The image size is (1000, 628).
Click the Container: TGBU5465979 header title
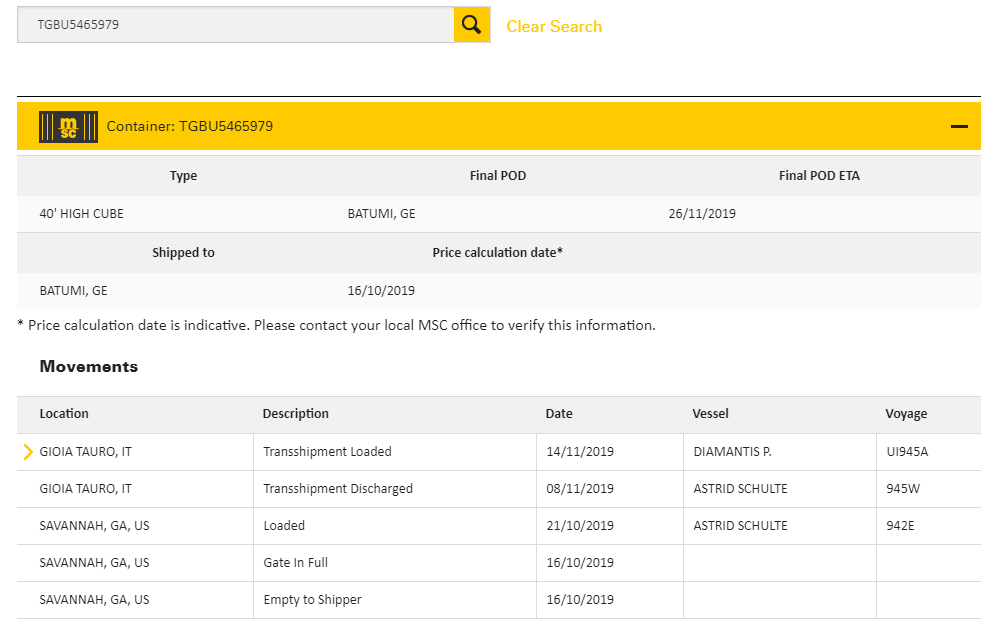tap(190, 126)
